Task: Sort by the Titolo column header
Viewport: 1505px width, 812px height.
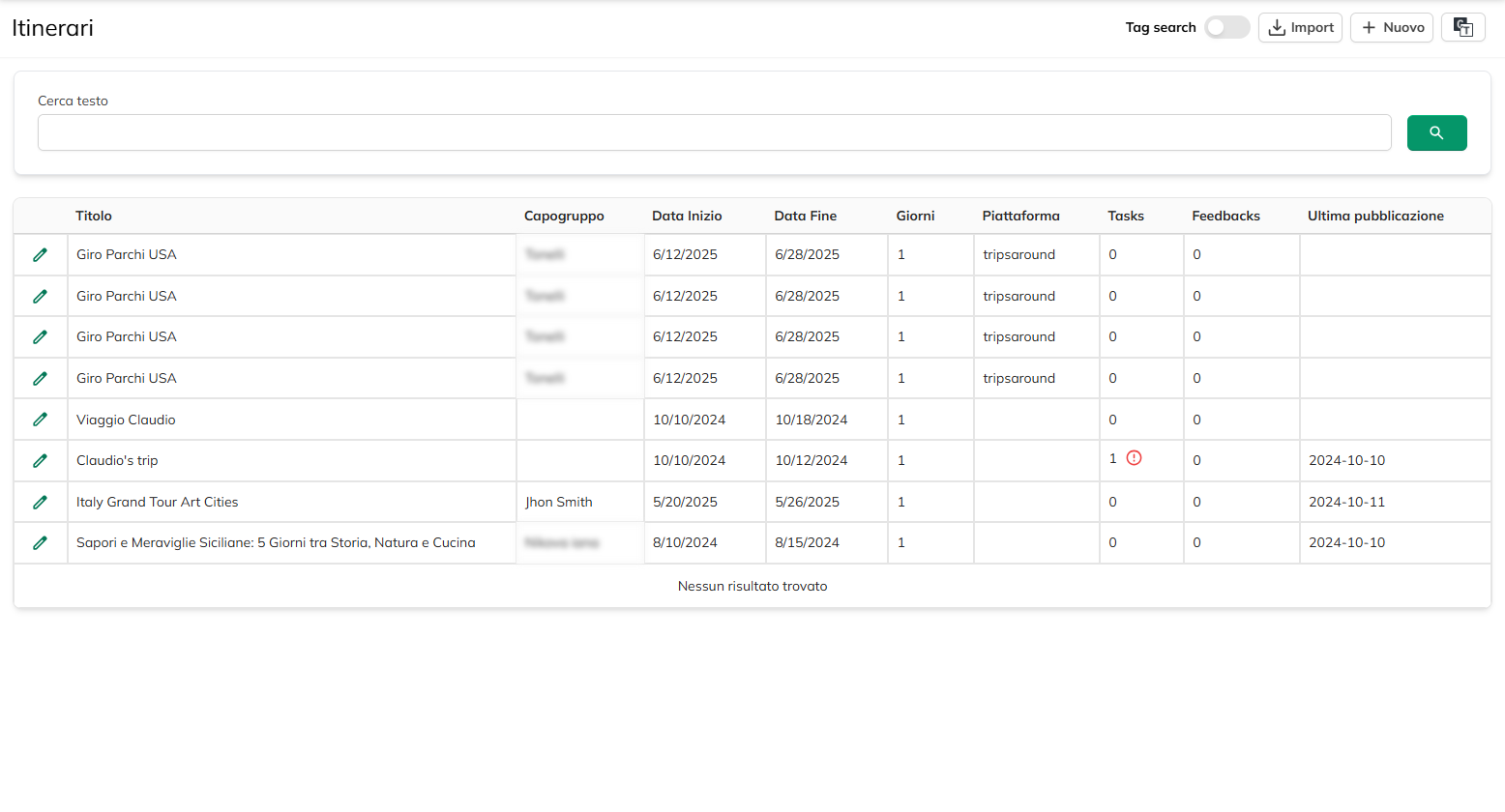Action: pos(94,217)
